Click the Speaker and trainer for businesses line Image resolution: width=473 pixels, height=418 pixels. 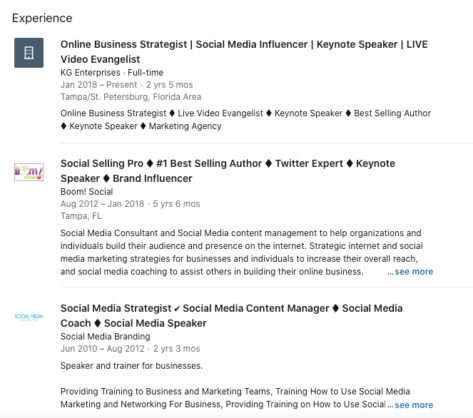click(131, 366)
